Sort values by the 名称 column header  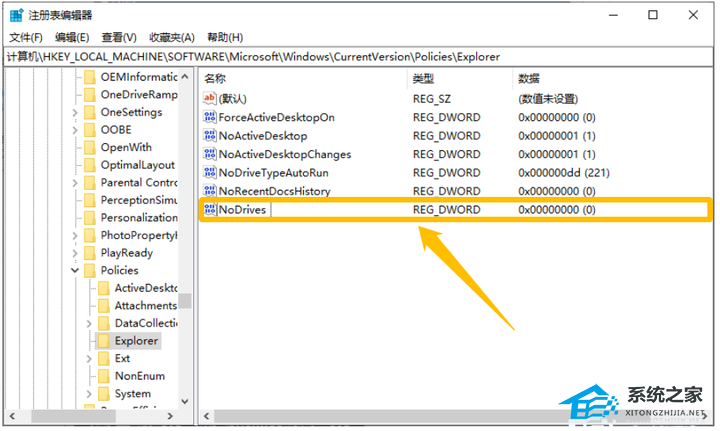(x=215, y=78)
